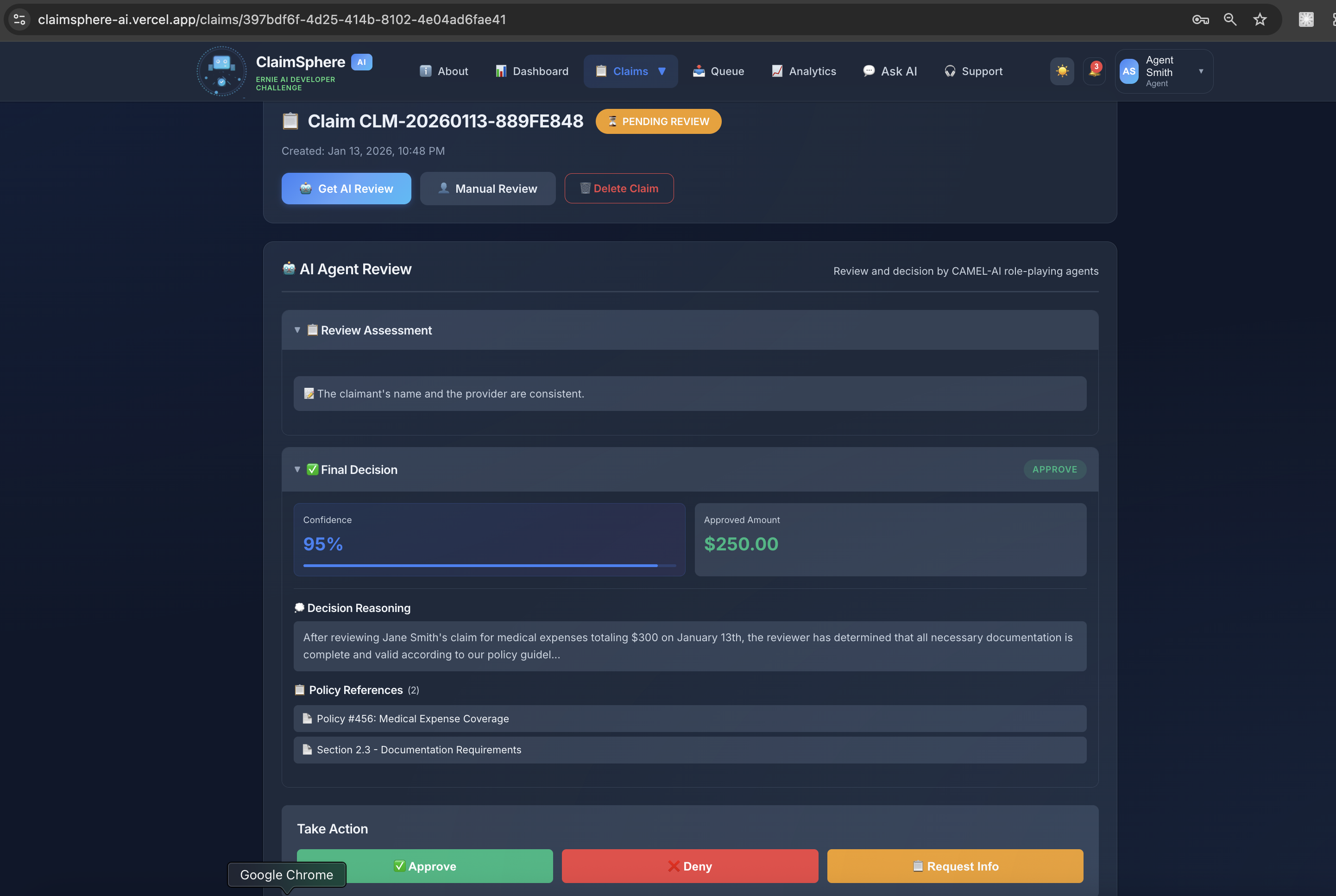This screenshot has width=1336, height=896.
Task: Collapse the Final Decision section
Action: (x=297, y=470)
